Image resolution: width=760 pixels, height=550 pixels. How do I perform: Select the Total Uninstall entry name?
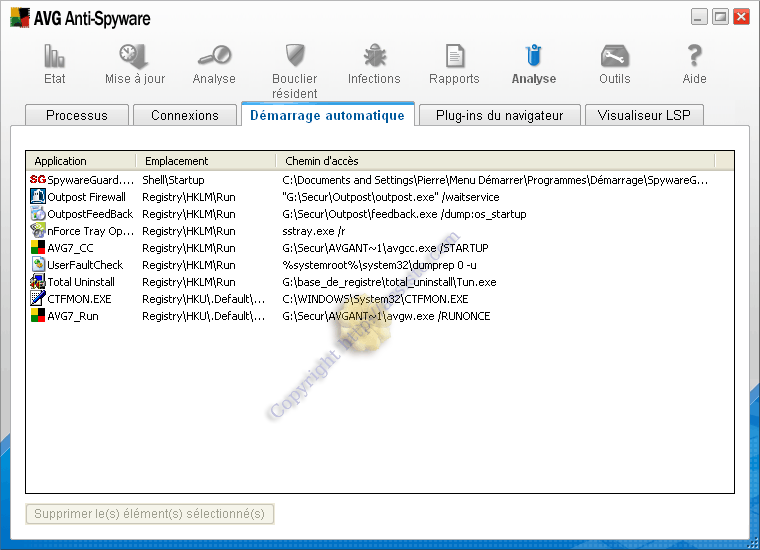[81, 282]
